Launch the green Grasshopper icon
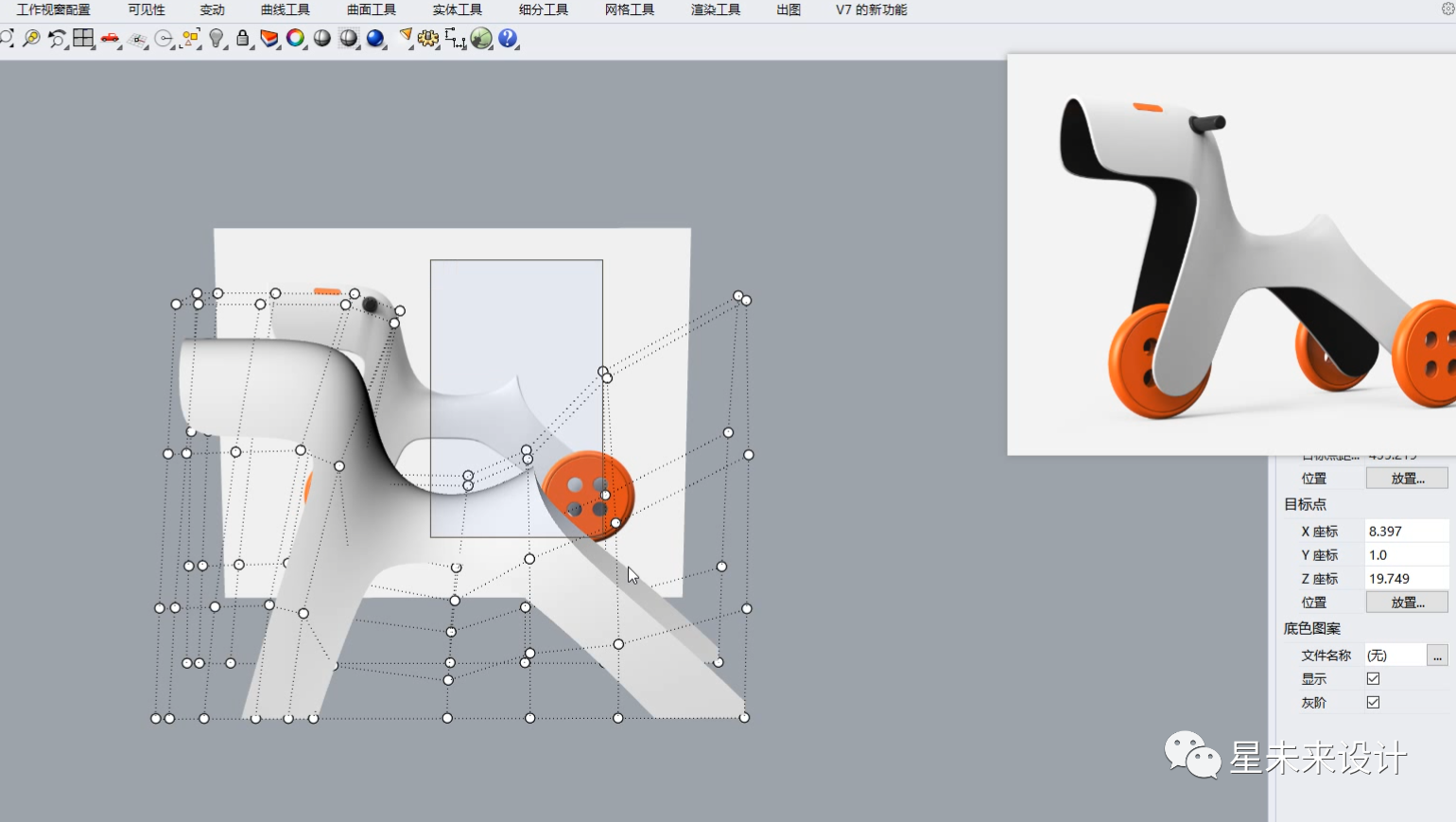The width and height of the screenshot is (1456, 822). [481, 39]
